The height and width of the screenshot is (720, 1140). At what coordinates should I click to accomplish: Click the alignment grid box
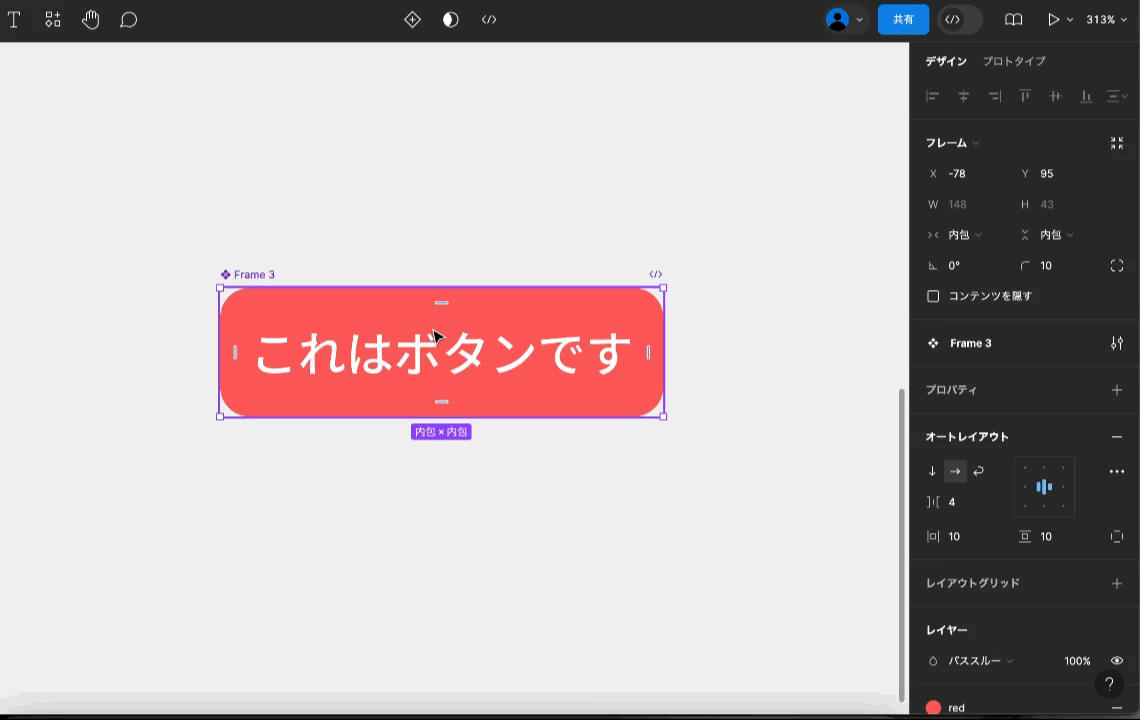1044,487
